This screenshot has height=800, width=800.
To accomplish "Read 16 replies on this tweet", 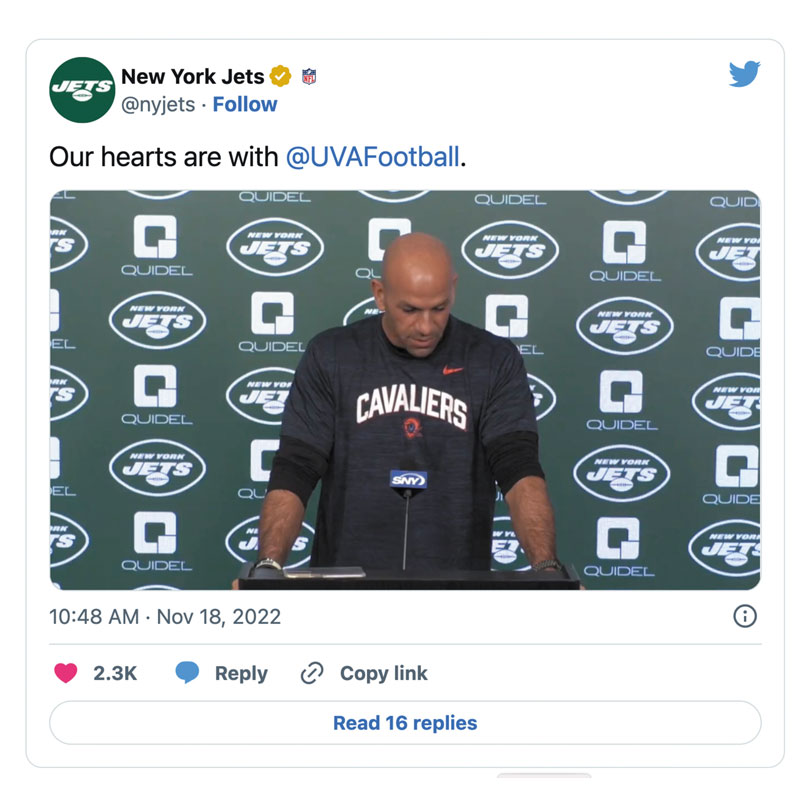I will [x=405, y=723].
